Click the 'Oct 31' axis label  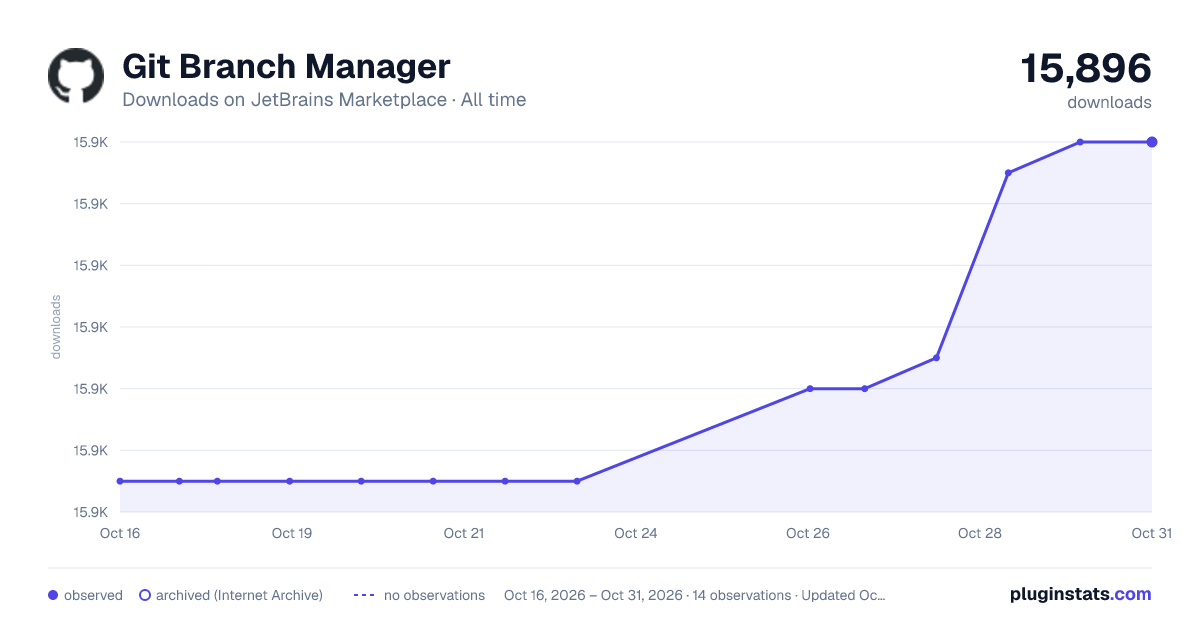[x=1151, y=533]
